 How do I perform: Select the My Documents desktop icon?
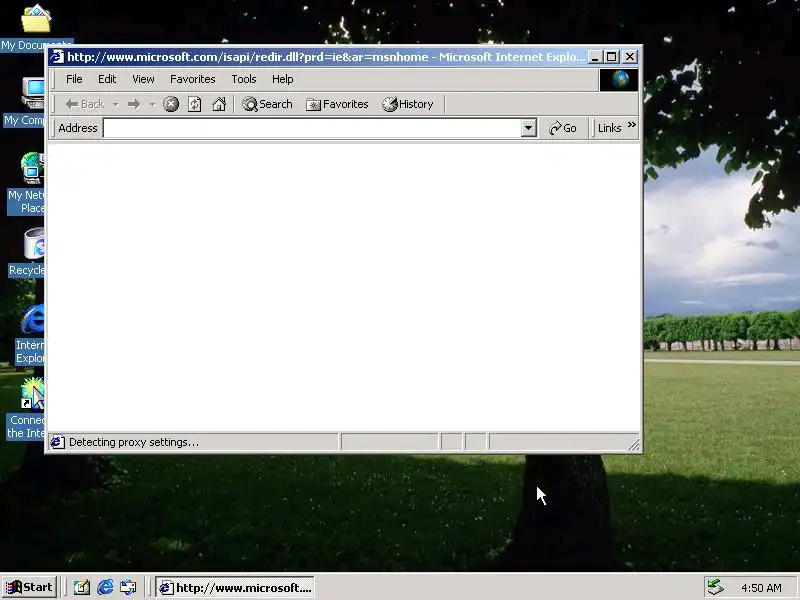(36, 28)
